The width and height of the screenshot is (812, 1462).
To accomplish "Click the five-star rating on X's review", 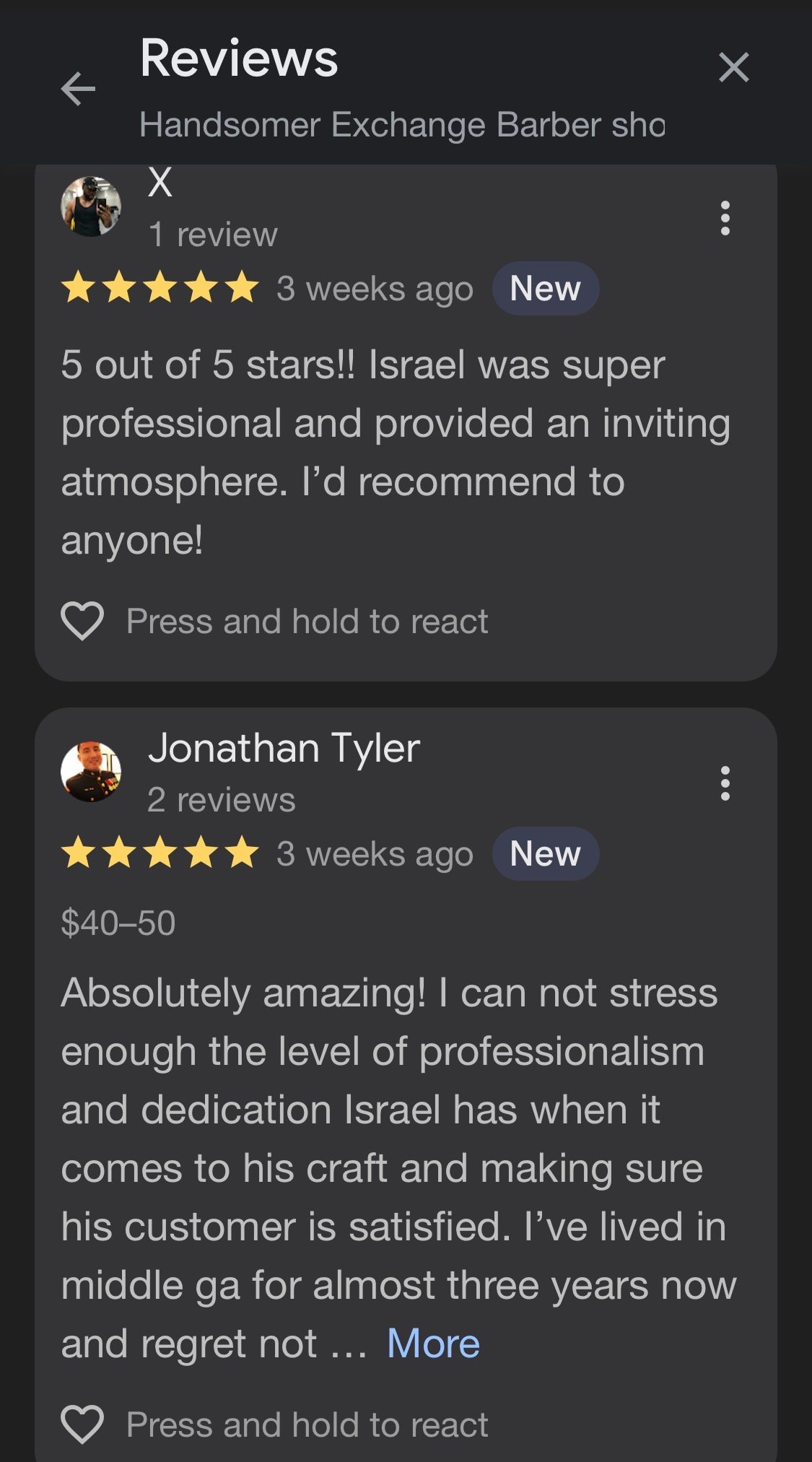I will pos(160,288).
